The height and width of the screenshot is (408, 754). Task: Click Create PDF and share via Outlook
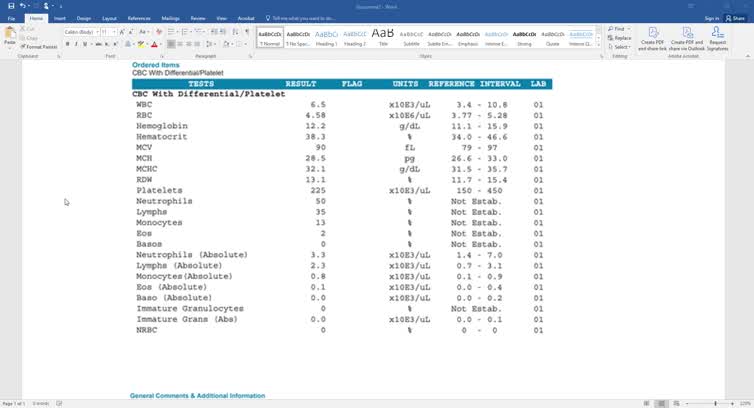(x=686, y=38)
